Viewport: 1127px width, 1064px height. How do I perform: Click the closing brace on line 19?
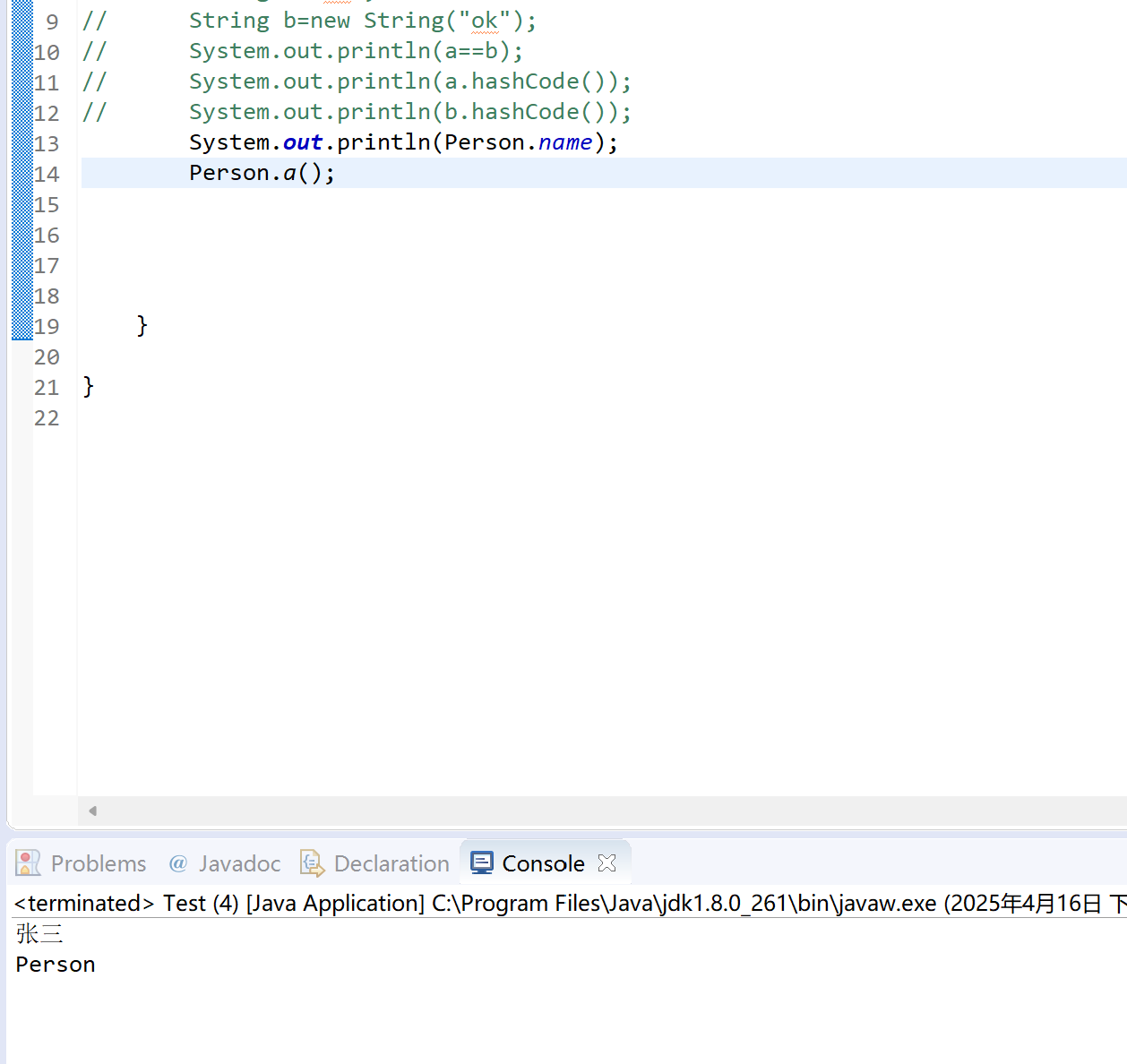(x=142, y=325)
